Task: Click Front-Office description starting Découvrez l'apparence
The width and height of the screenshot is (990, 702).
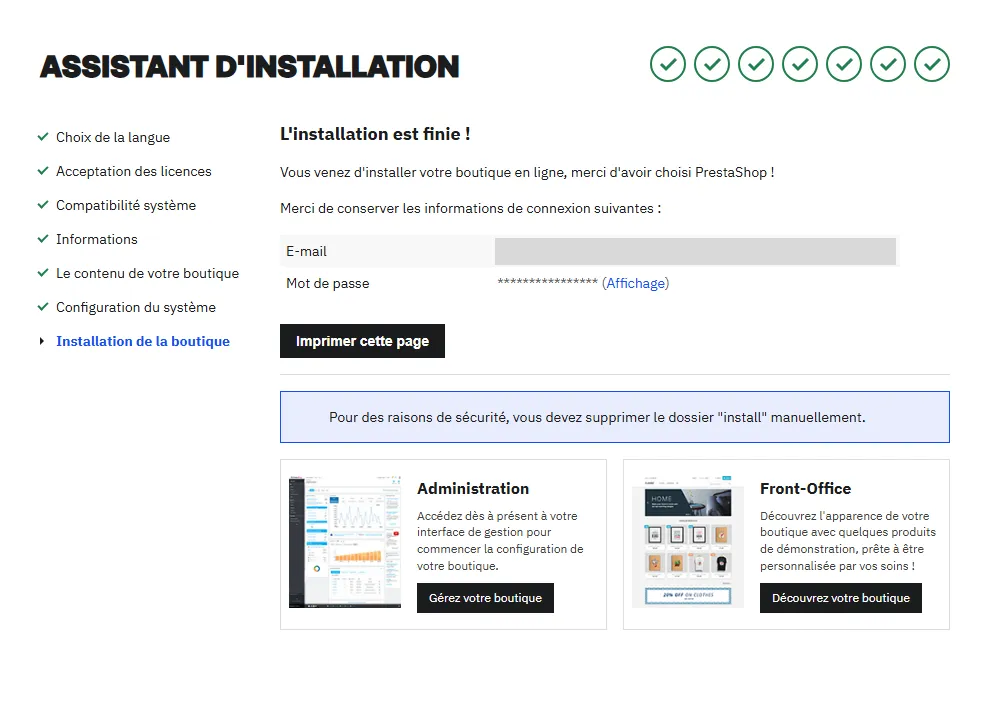Action: pyautogui.click(x=848, y=541)
